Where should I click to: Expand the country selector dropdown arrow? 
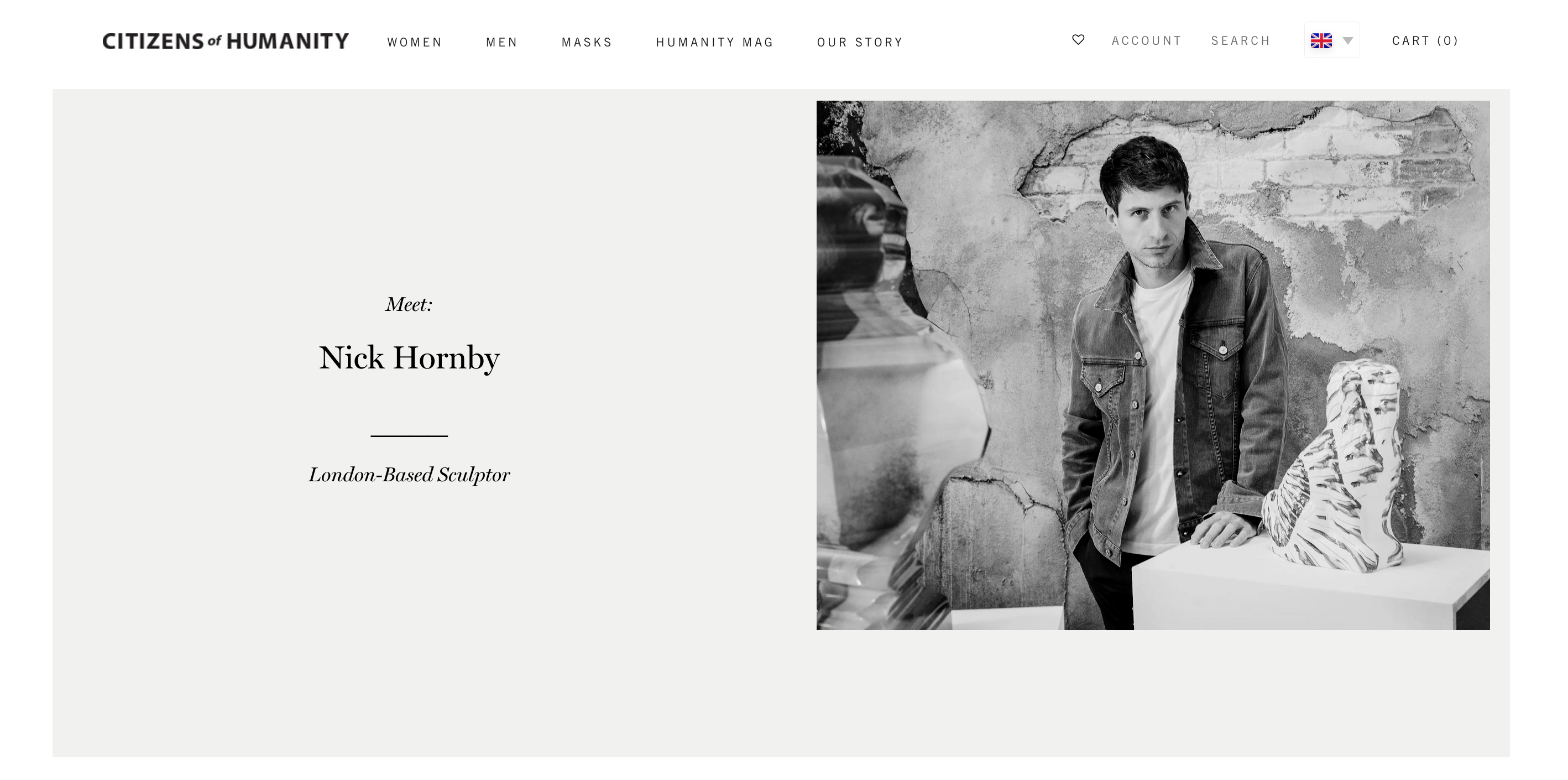1347,41
